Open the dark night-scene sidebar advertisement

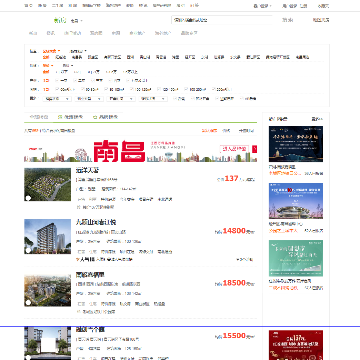296,144
